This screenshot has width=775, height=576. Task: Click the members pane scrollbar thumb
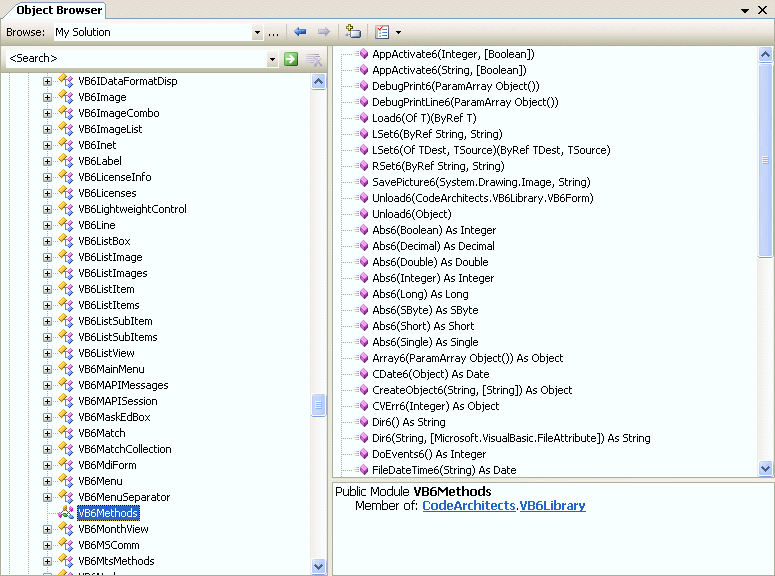pyautogui.click(x=765, y=160)
